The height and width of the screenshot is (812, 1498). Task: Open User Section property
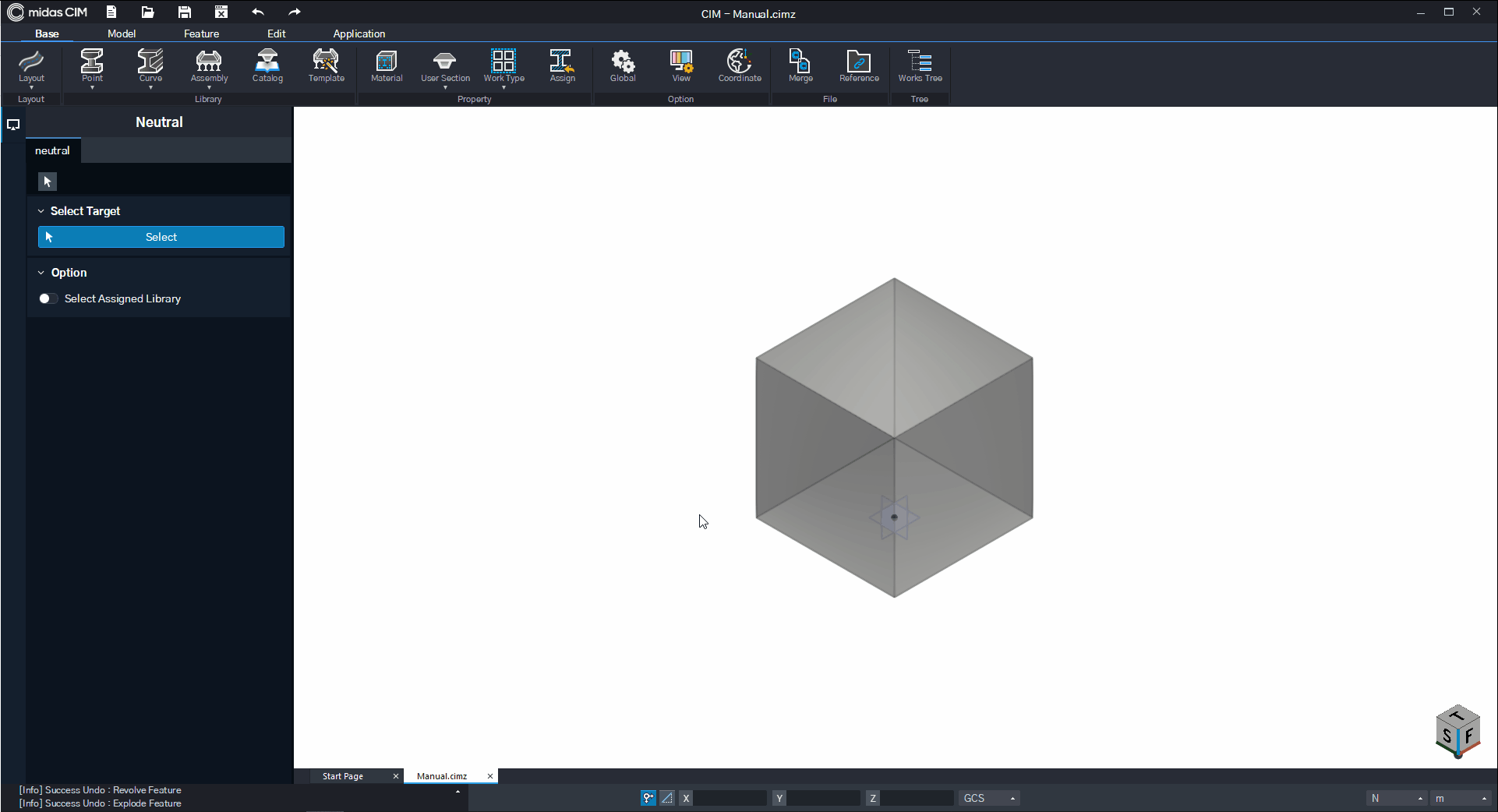[445, 65]
